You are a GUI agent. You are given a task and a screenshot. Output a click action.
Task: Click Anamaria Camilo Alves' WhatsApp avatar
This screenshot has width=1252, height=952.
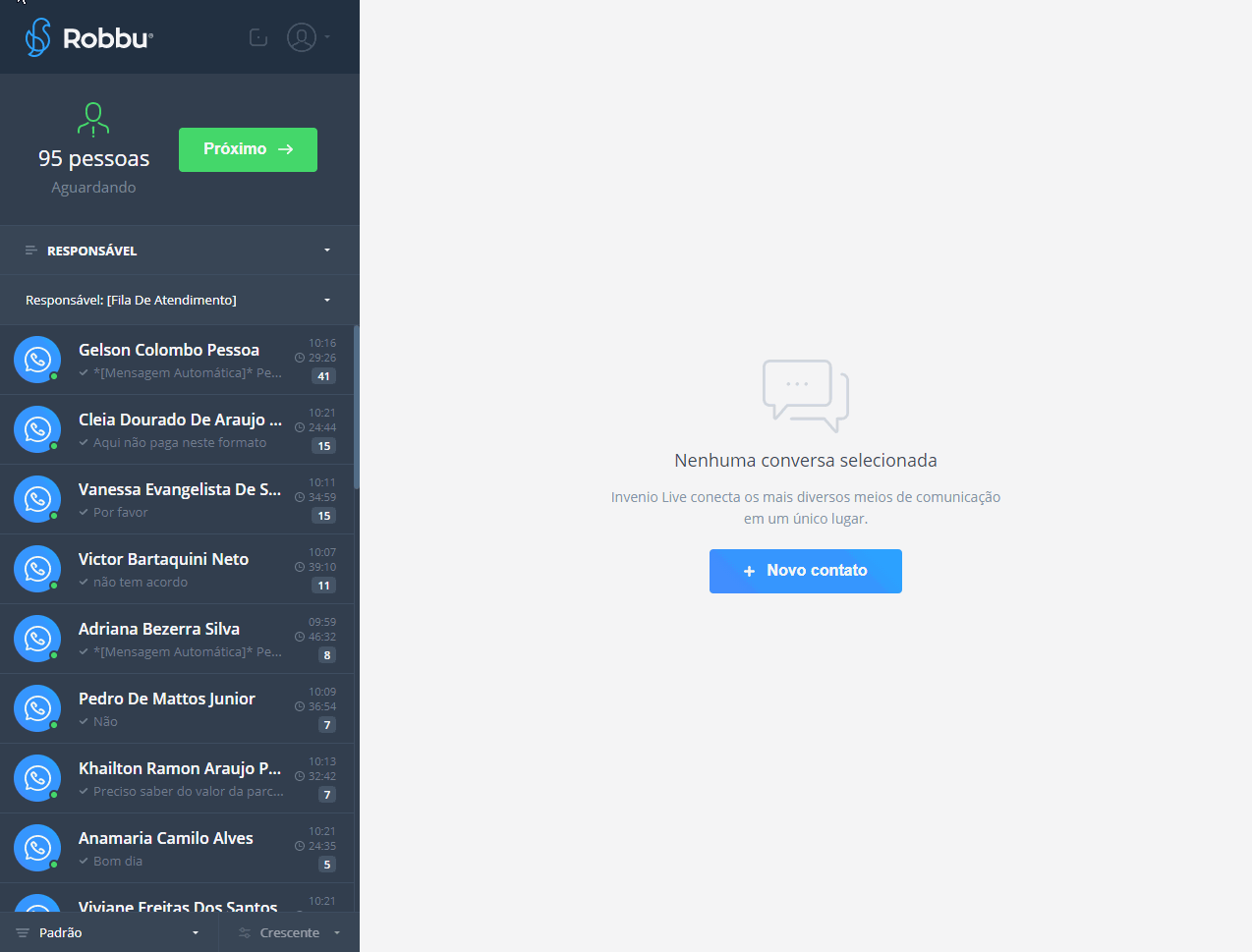[37, 848]
